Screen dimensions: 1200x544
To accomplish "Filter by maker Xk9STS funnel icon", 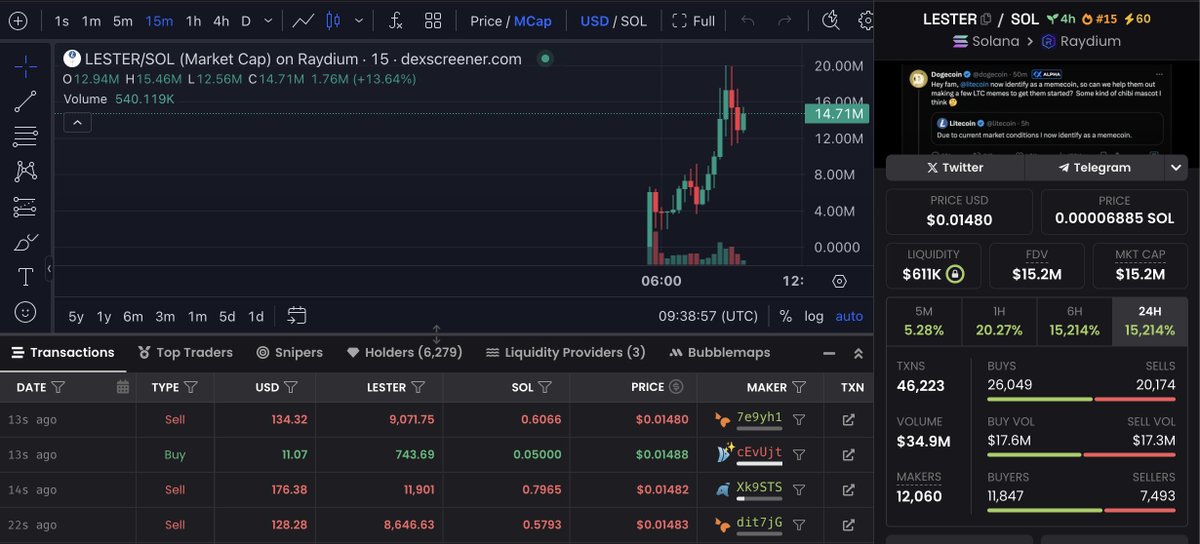I will [799, 489].
